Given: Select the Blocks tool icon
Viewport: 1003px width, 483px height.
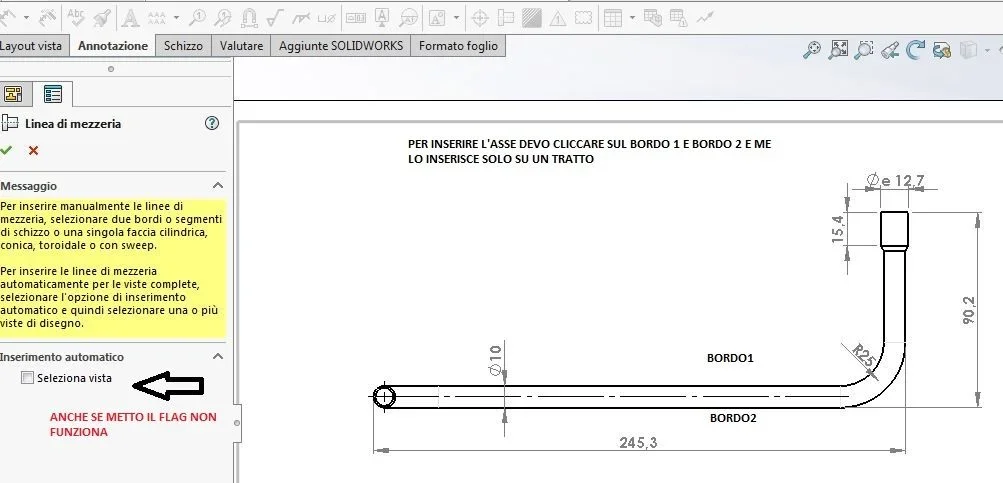Looking at the screenshot, I should [438, 18].
